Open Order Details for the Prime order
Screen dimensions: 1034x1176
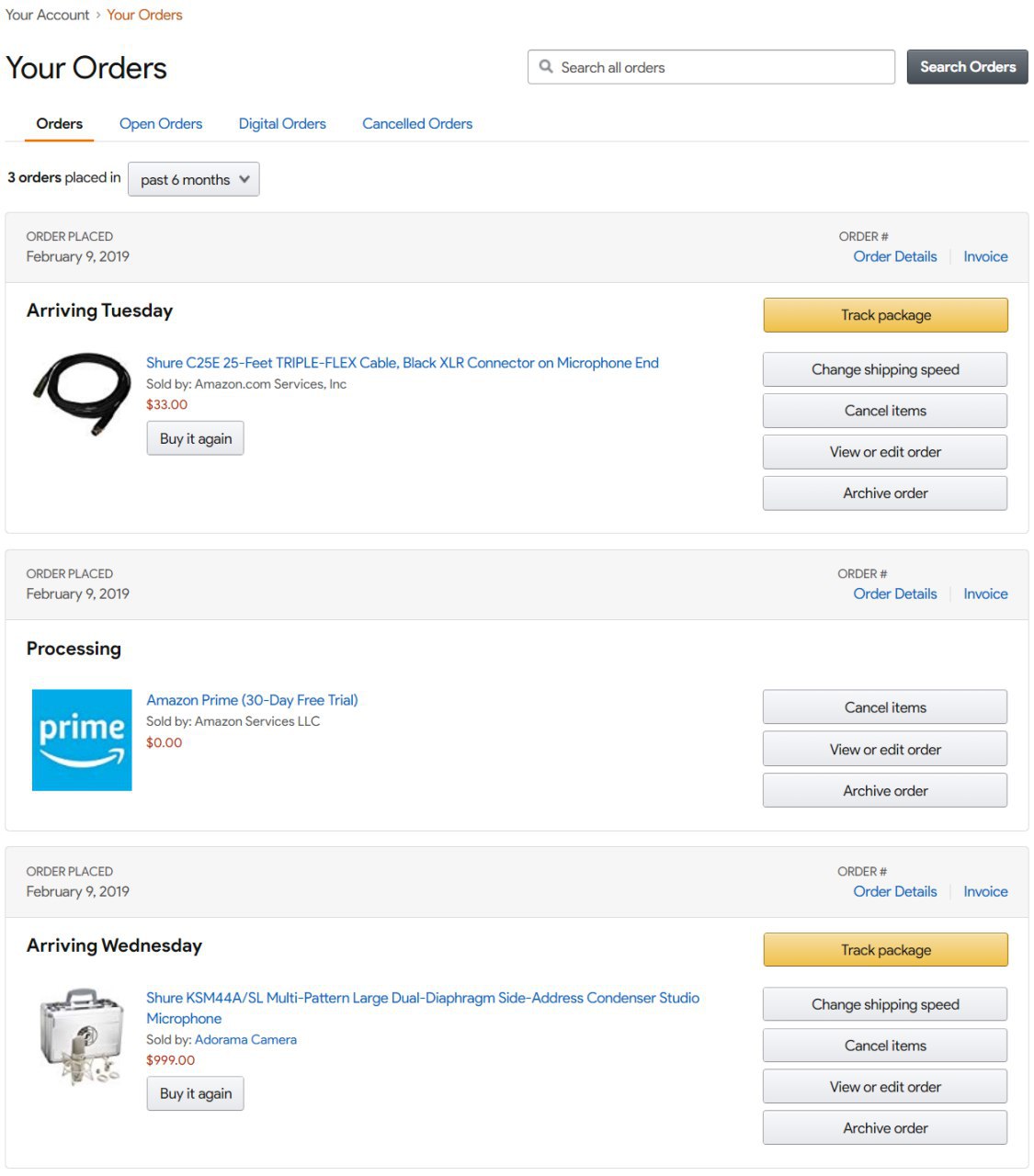895,594
